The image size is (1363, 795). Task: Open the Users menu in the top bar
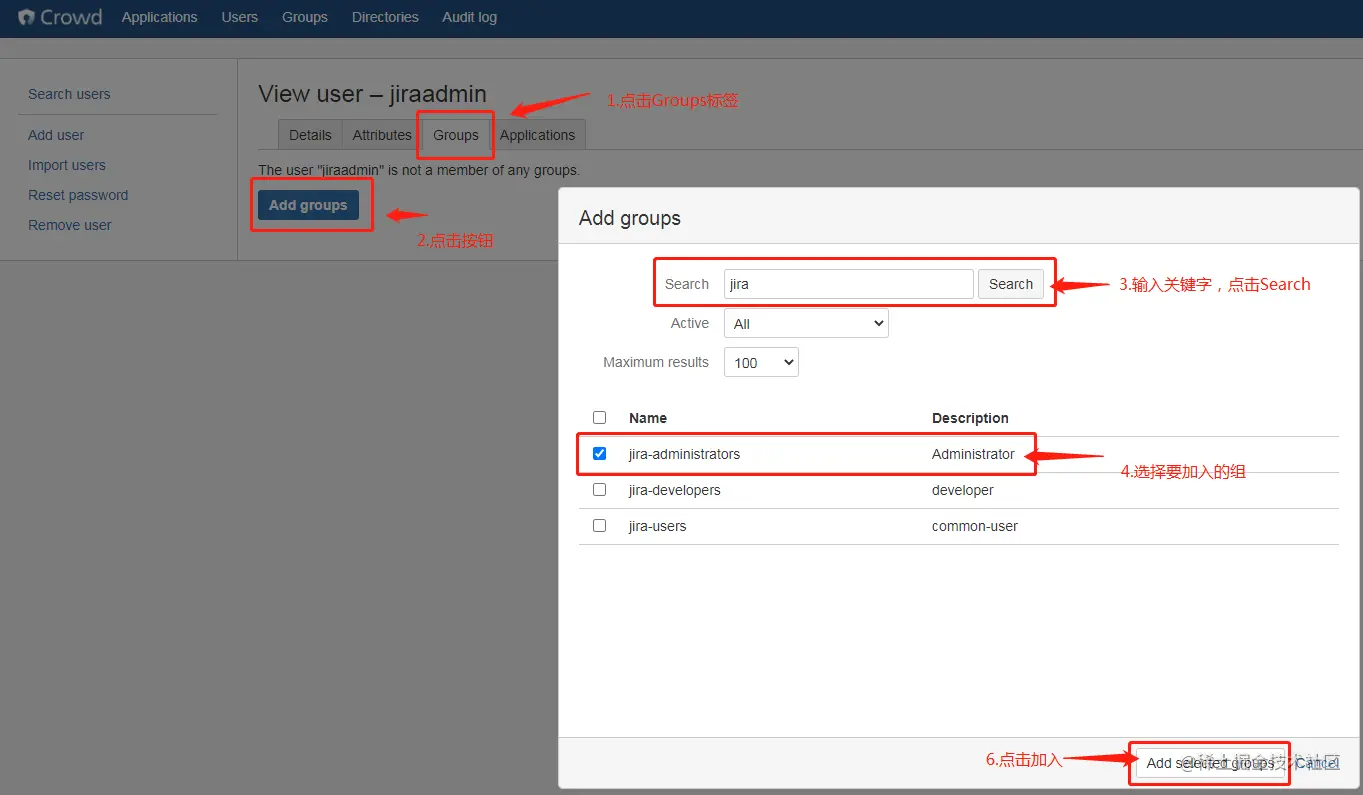pyautogui.click(x=239, y=17)
